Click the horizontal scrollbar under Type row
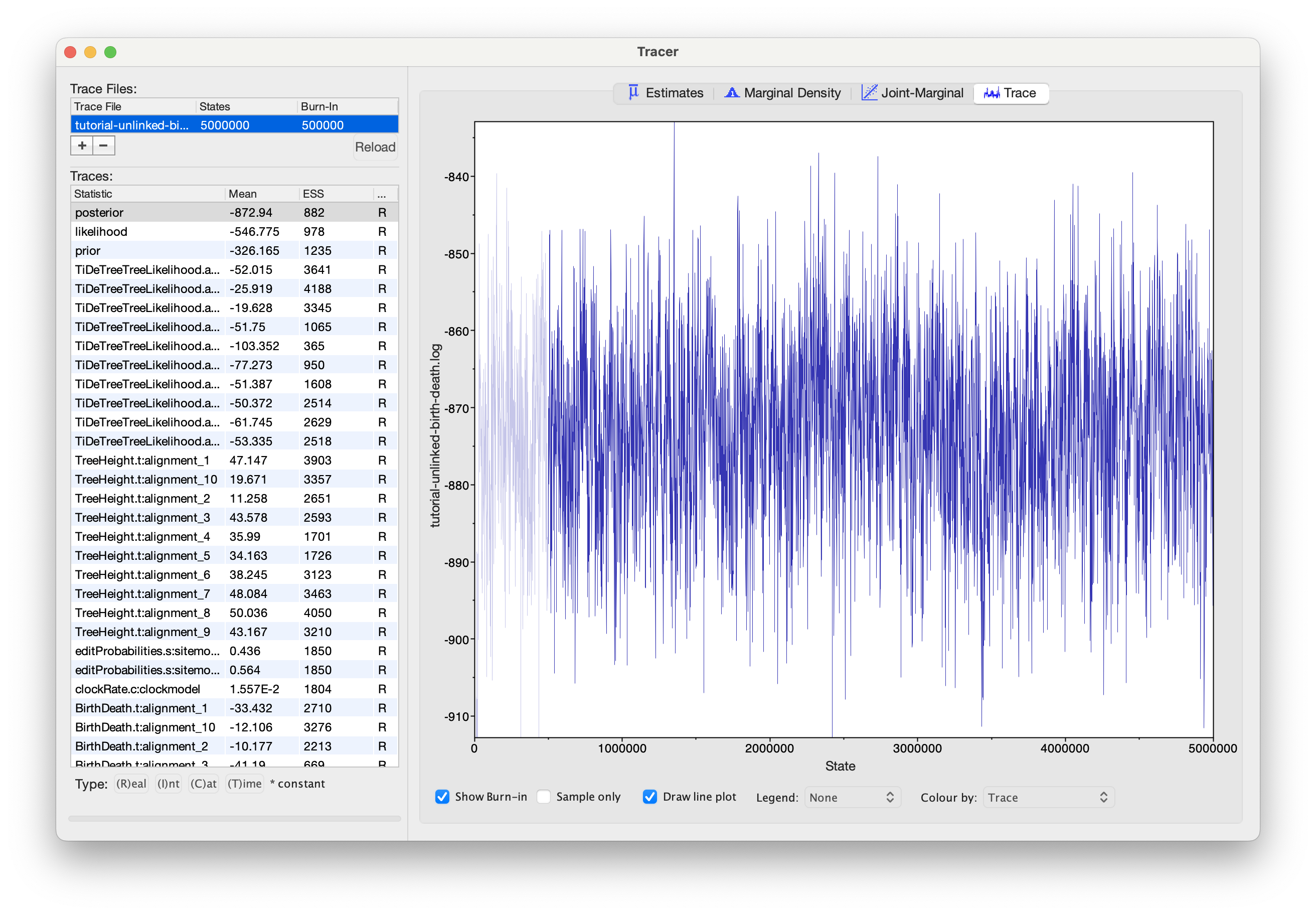This screenshot has height=915, width=1316. tap(234, 819)
